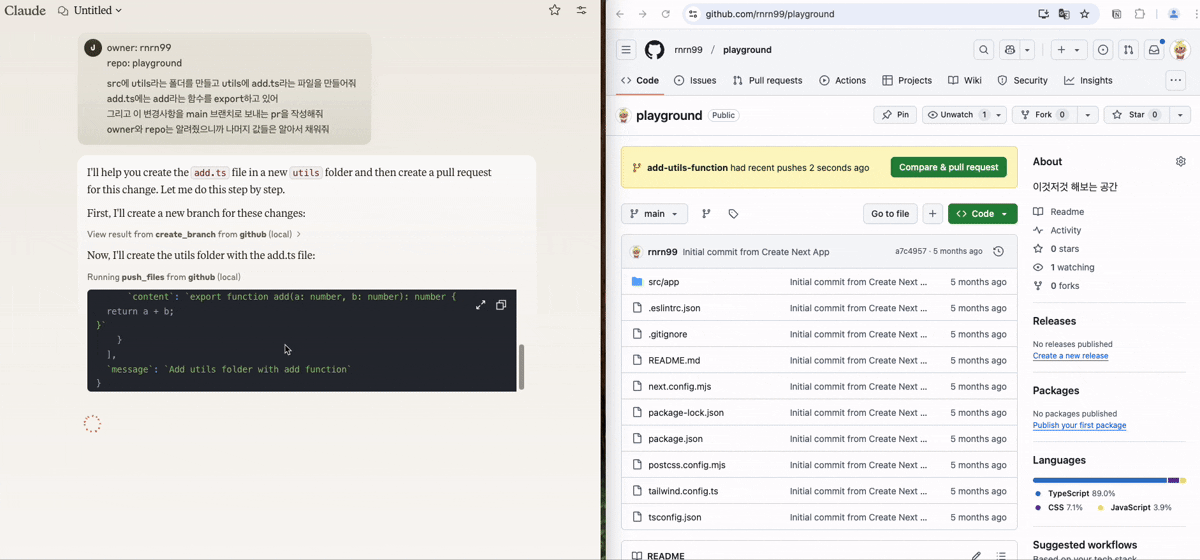Open rnrn99 owner link in breadcrumb
This screenshot has width=1200, height=560.
[x=688, y=50]
